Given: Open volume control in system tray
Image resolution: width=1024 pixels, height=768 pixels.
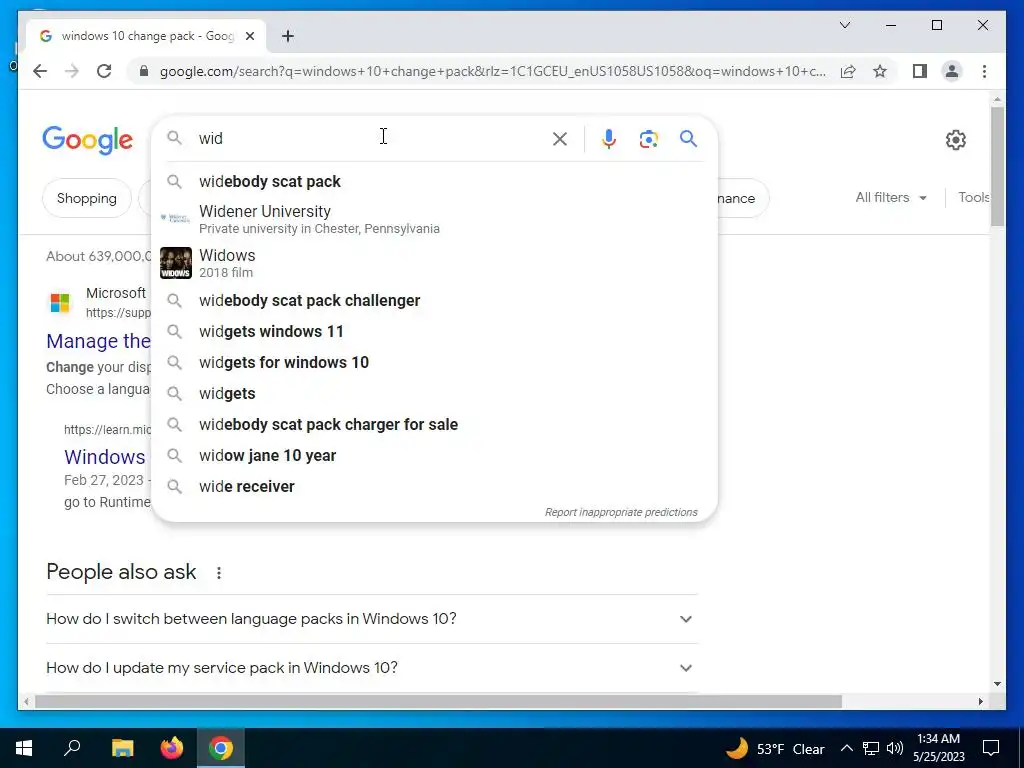Looking at the screenshot, I should pyautogui.click(x=895, y=748).
